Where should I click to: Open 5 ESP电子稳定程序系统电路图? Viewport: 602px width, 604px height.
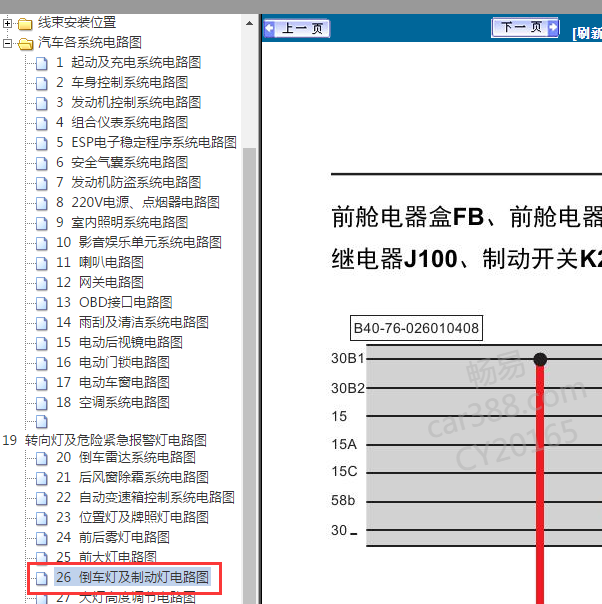tap(146, 143)
